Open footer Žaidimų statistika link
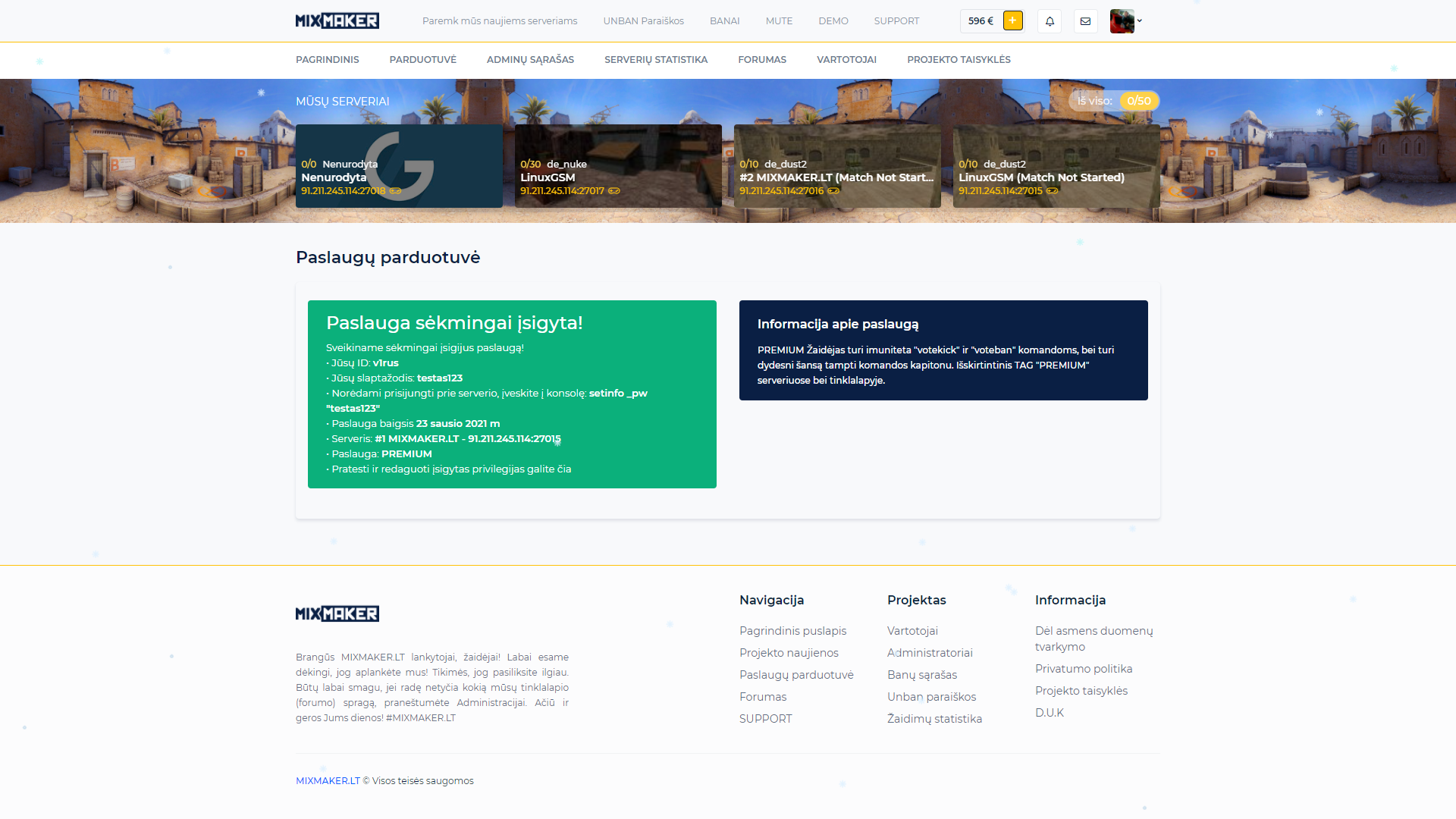This screenshot has width=1456, height=819. [934, 719]
